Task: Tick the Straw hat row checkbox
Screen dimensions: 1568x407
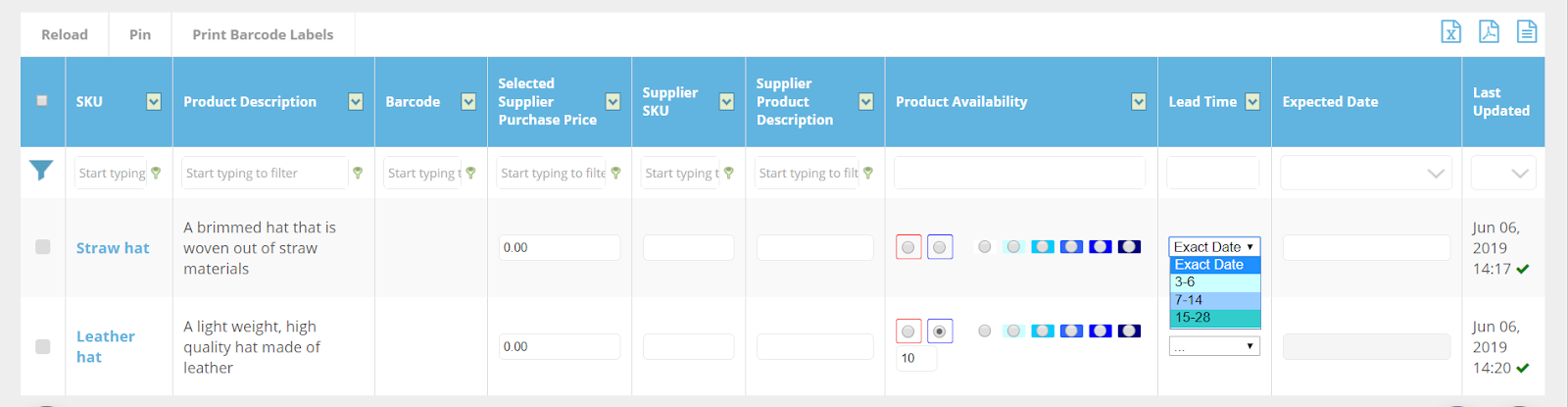Action: click(x=43, y=247)
